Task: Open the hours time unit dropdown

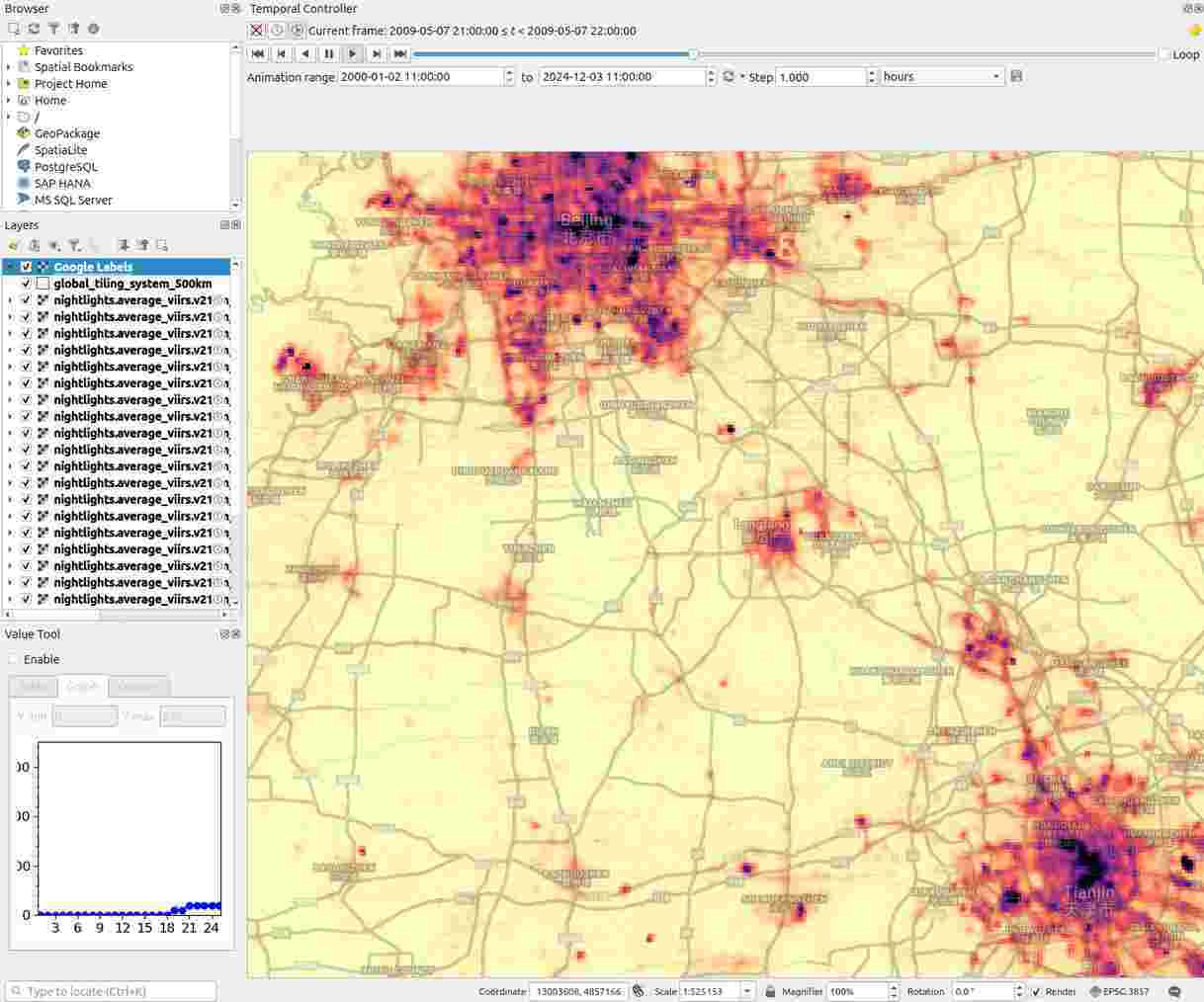Action: pos(941,77)
